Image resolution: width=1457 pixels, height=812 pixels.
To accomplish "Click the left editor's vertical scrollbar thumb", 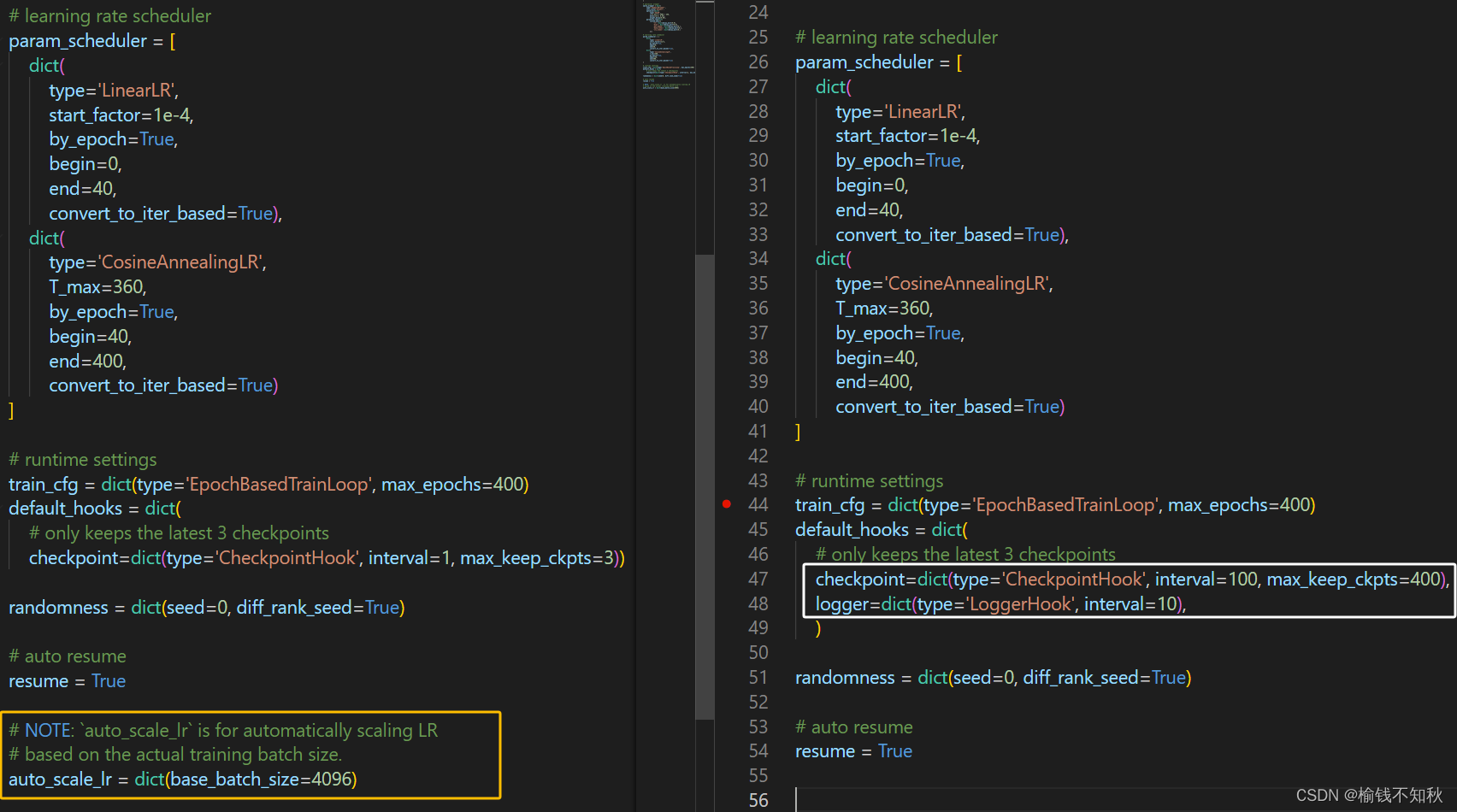I will point(705,486).
